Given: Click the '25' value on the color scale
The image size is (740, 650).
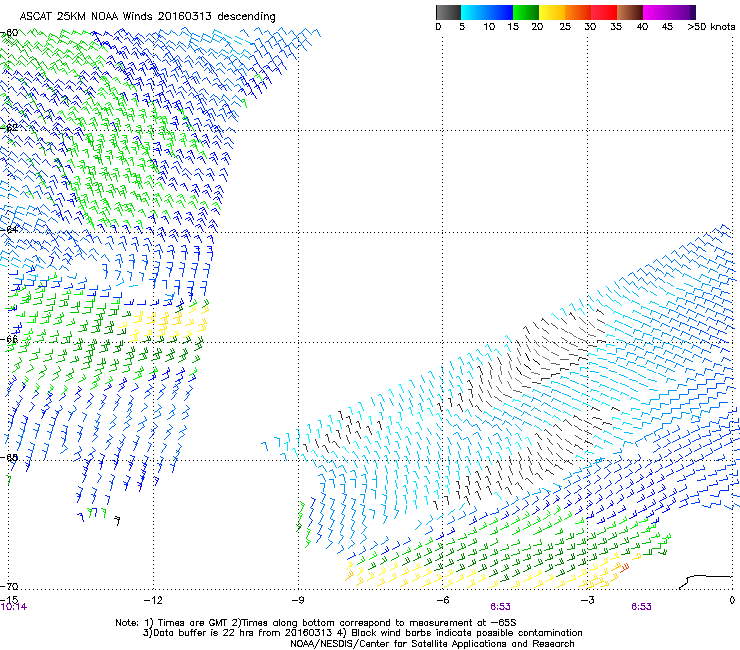Looking at the screenshot, I should [x=565, y=27].
